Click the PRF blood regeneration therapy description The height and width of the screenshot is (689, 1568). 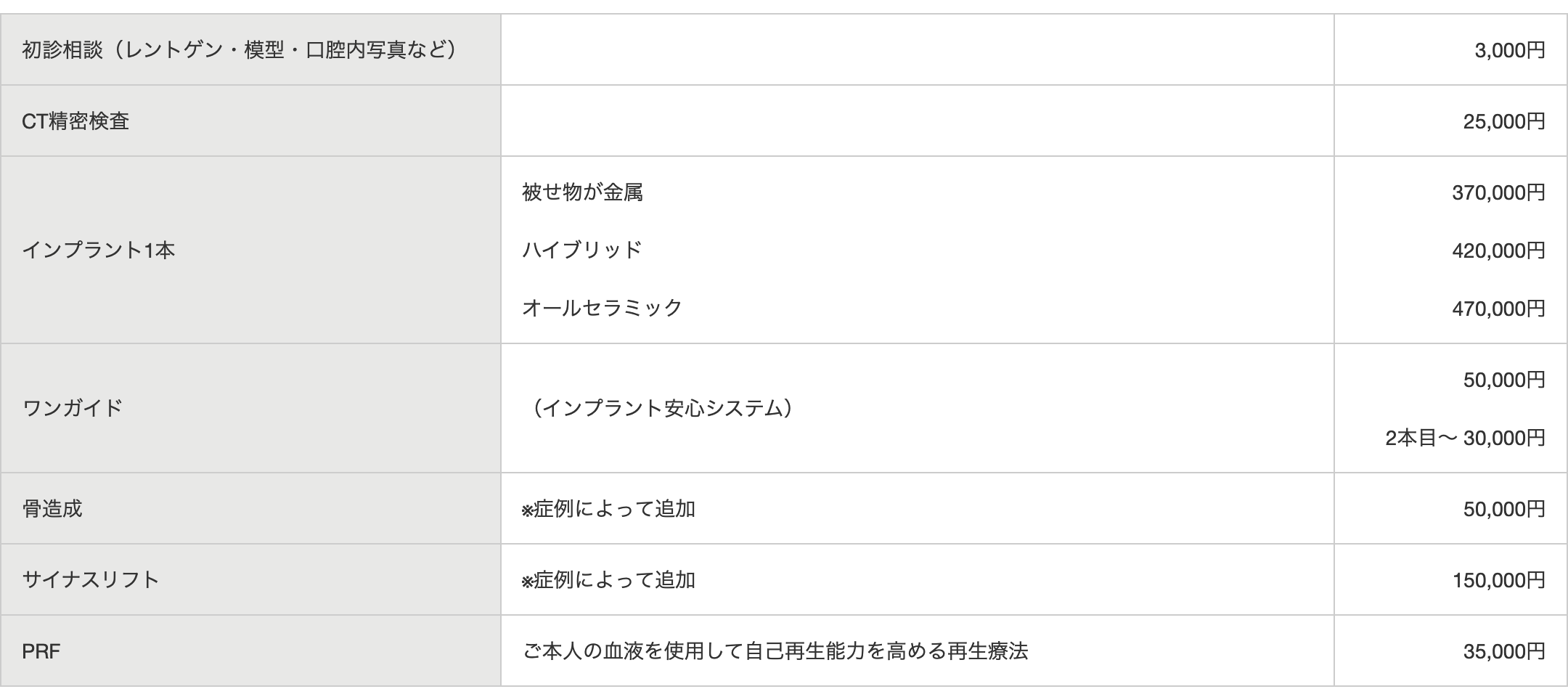tap(775, 651)
